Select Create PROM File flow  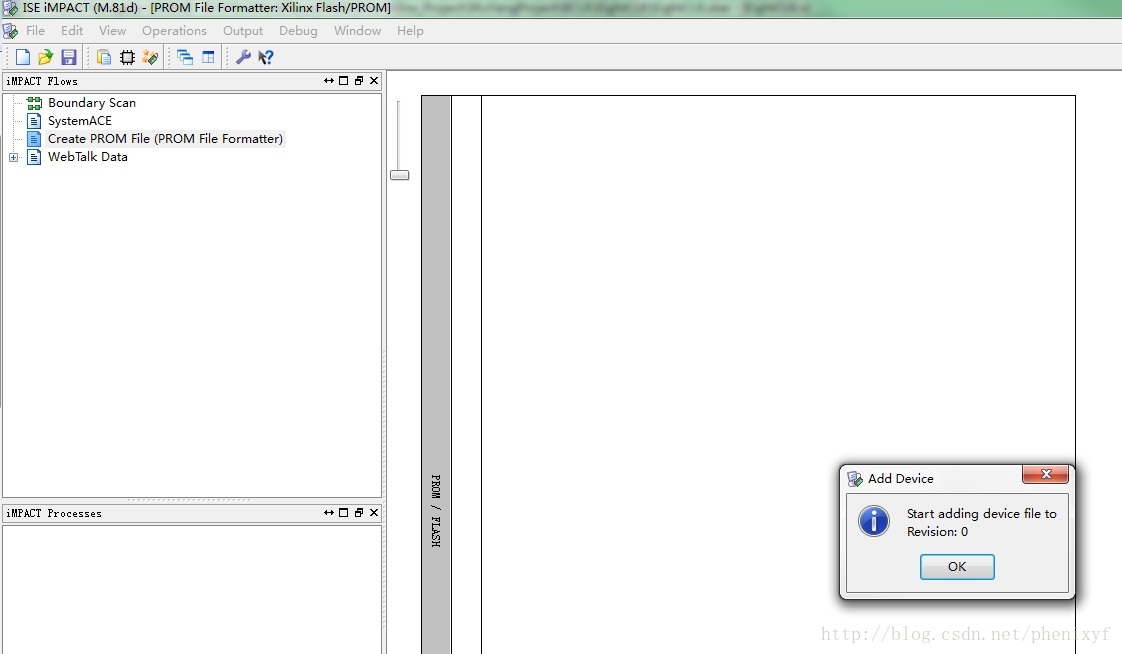165,139
